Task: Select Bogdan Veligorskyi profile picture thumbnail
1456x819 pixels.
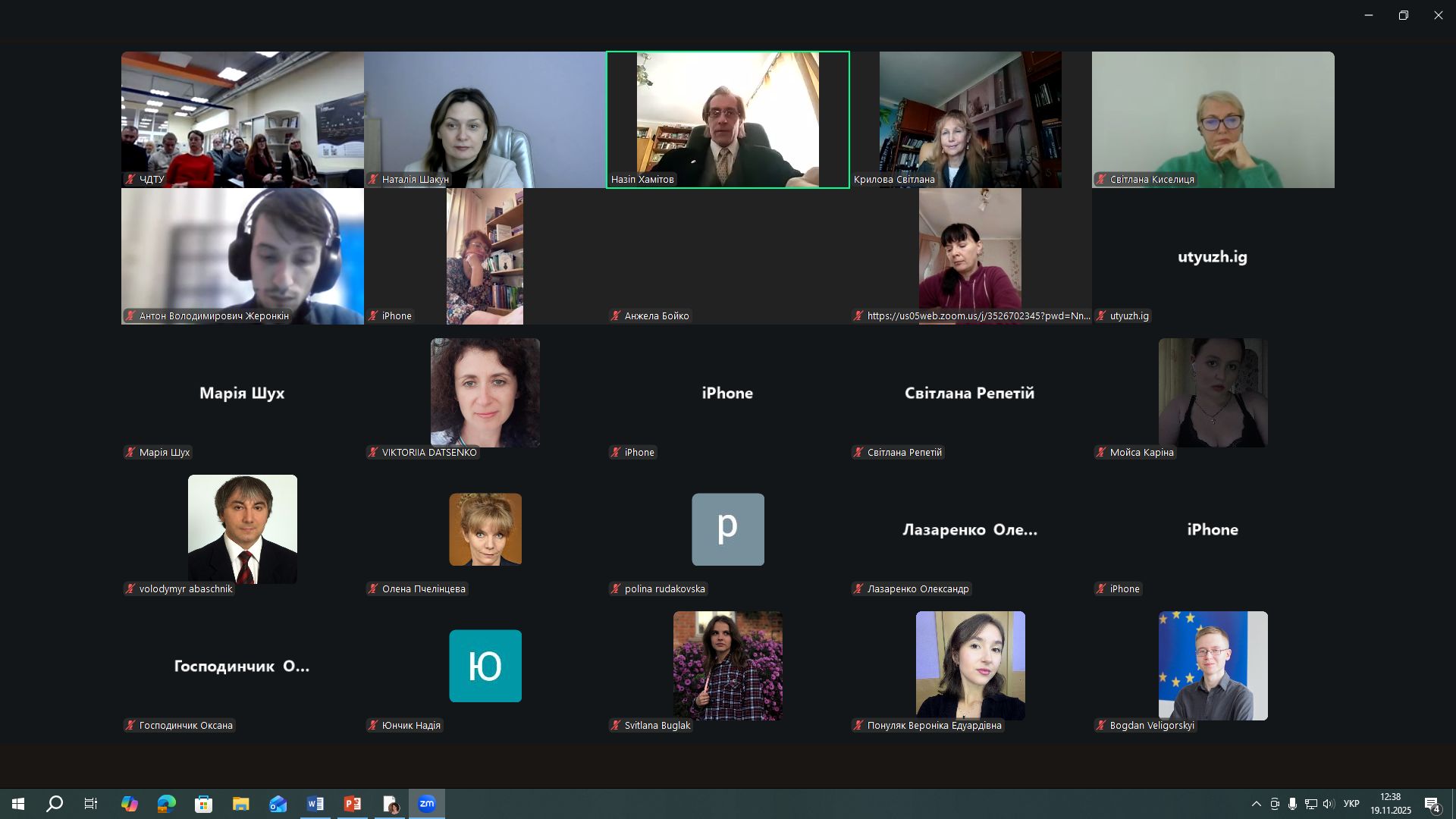Action: [1213, 665]
